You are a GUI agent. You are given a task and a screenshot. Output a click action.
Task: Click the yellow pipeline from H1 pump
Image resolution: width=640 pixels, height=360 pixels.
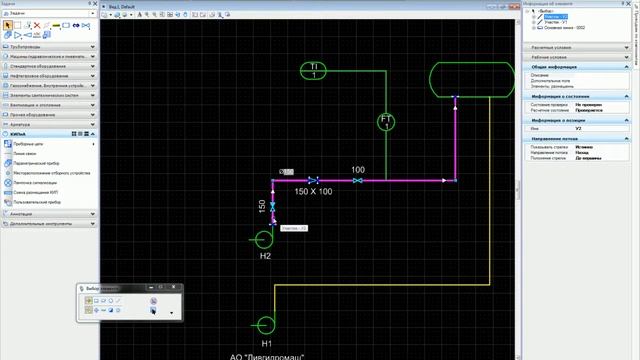pyautogui.click(x=382, y=285)
